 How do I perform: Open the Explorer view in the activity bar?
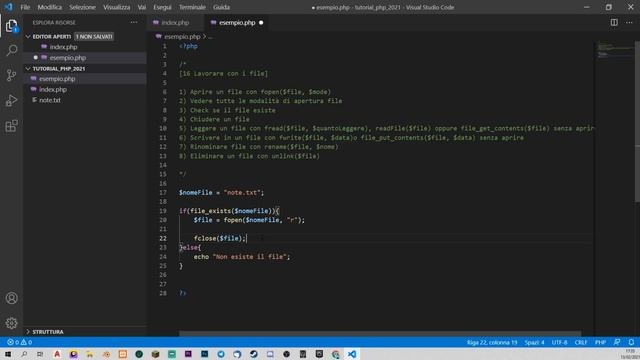tap(11, 26)
